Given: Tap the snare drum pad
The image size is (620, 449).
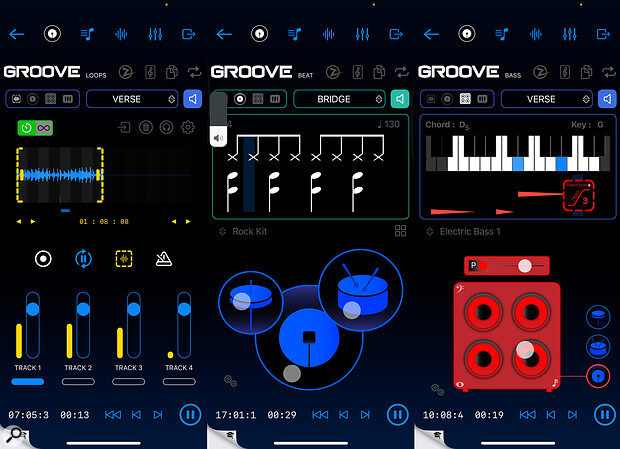Looking at the screenshot, I should pos(361,290).
